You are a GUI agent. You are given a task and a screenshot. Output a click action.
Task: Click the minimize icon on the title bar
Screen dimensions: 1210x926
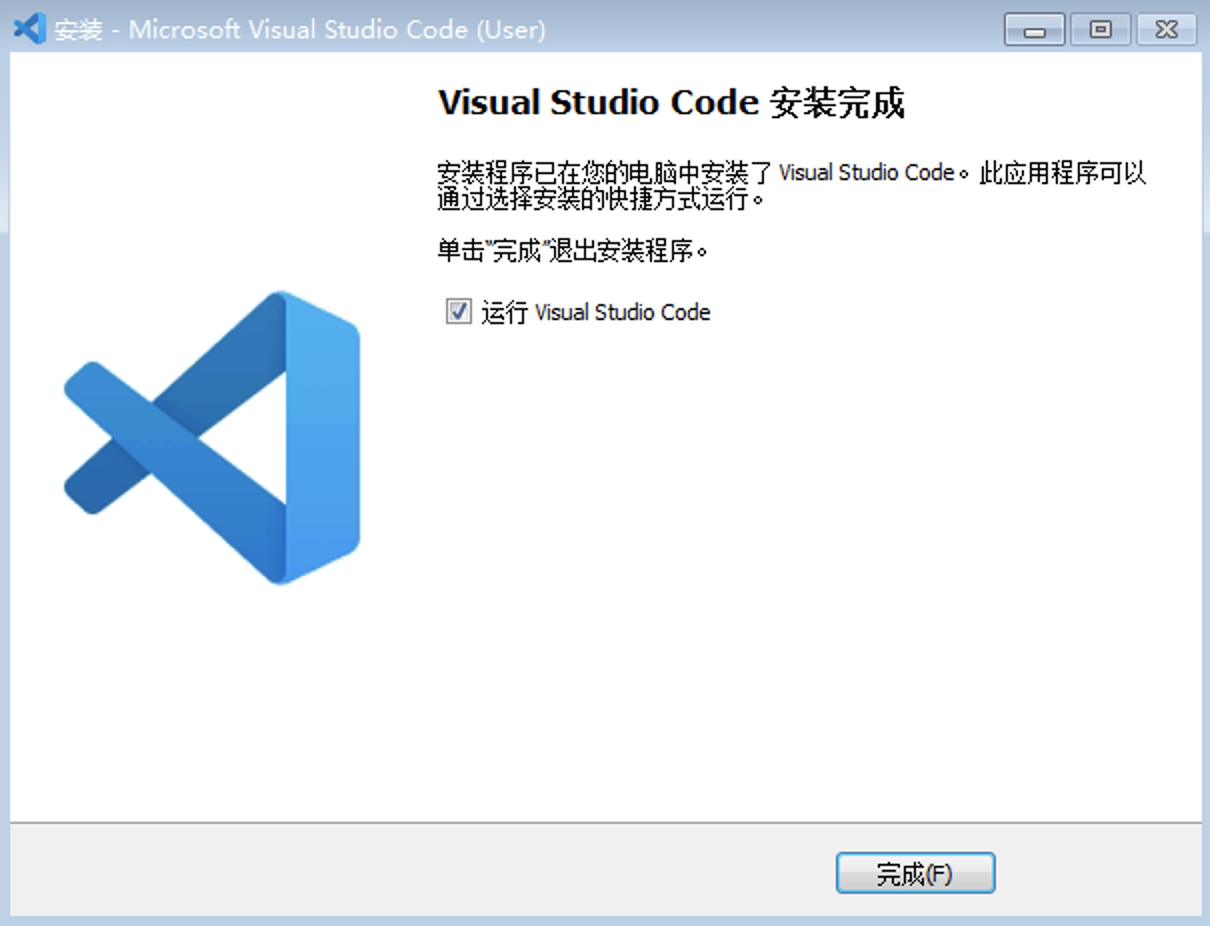point(1032,29)
